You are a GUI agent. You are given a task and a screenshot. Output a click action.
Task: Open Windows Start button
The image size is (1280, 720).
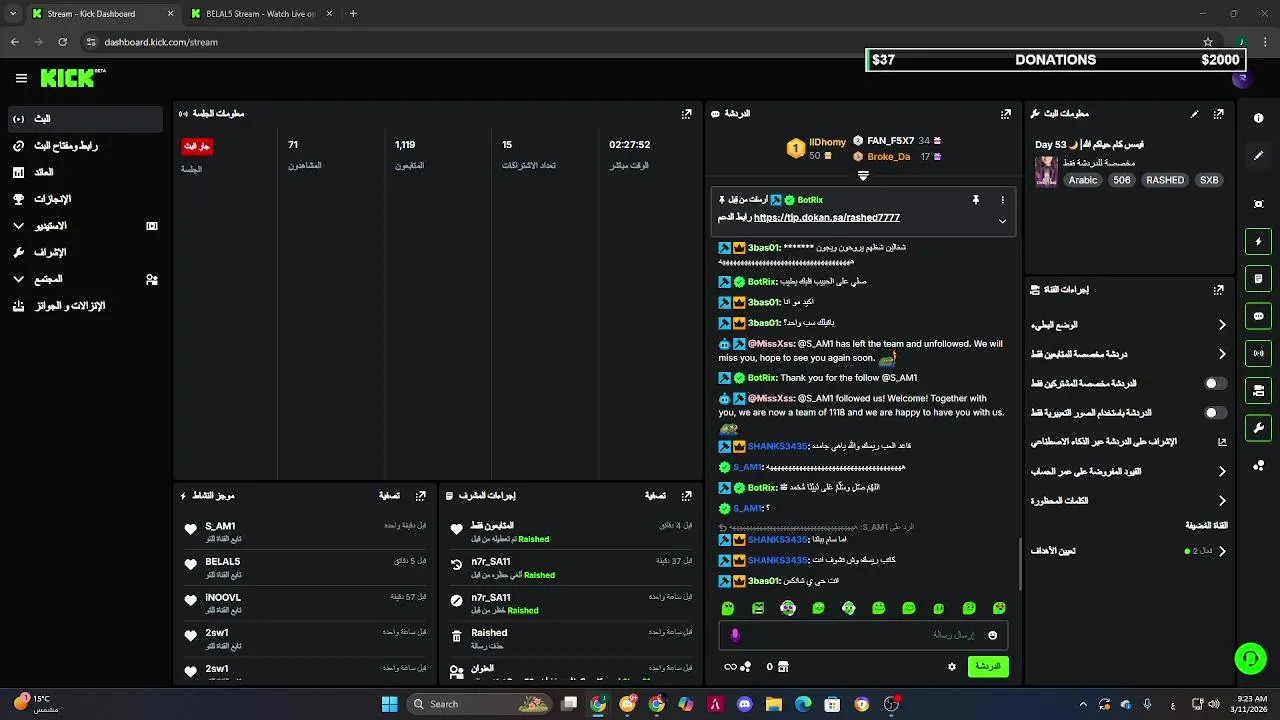[389, 704]
